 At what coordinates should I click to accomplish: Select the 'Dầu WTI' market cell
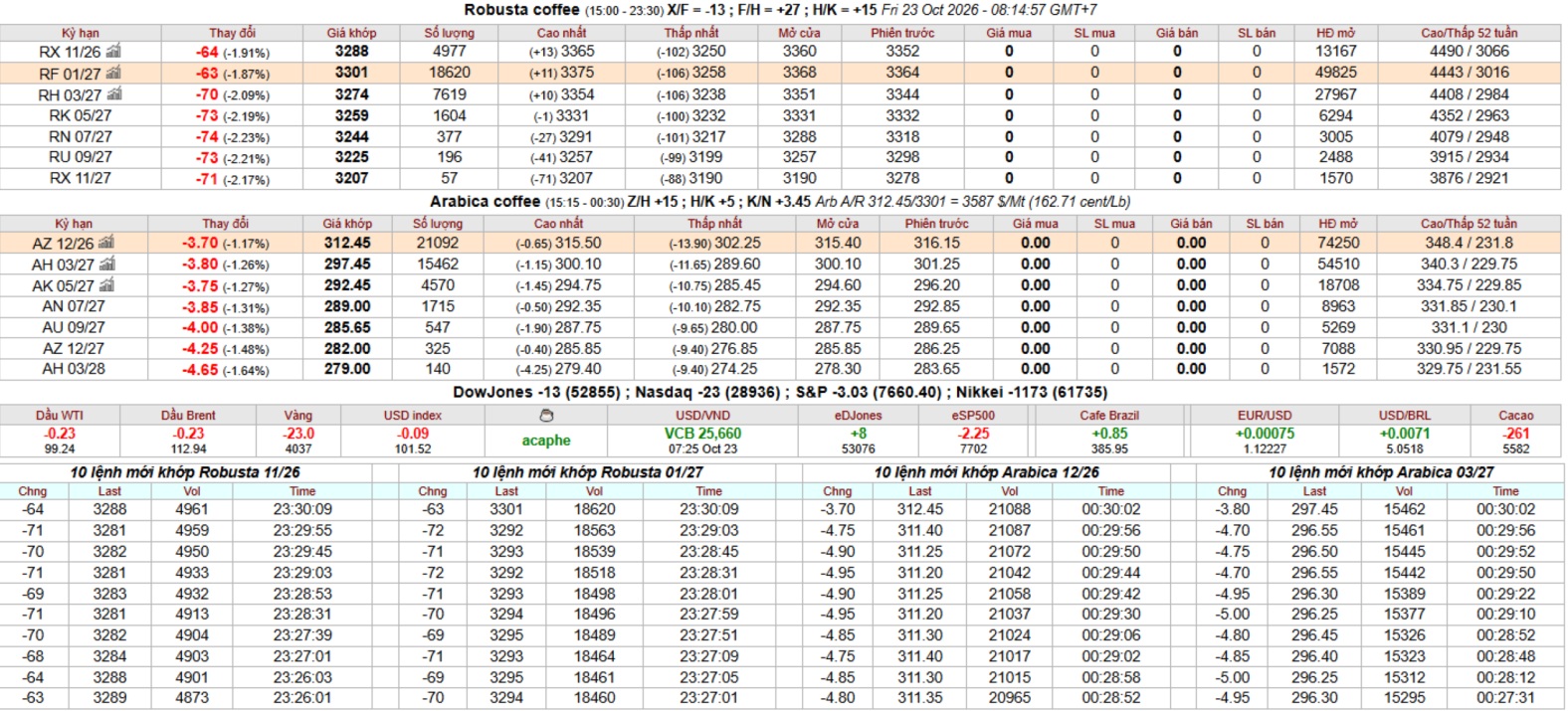tap(60, 432)
